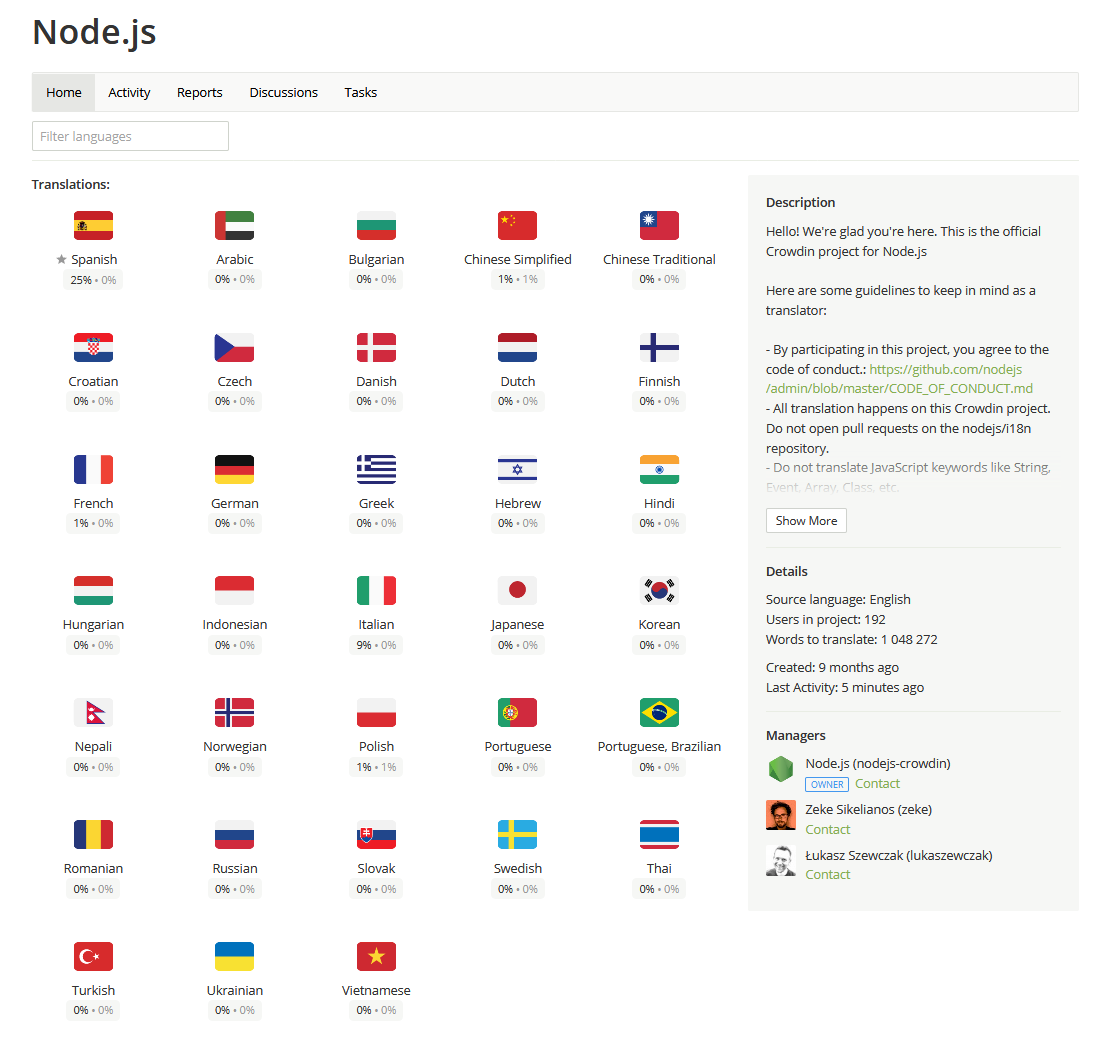1102x1051 pixels.
Task: Choose the Chinese Traditional flag
Action: [x=659, y=226]
